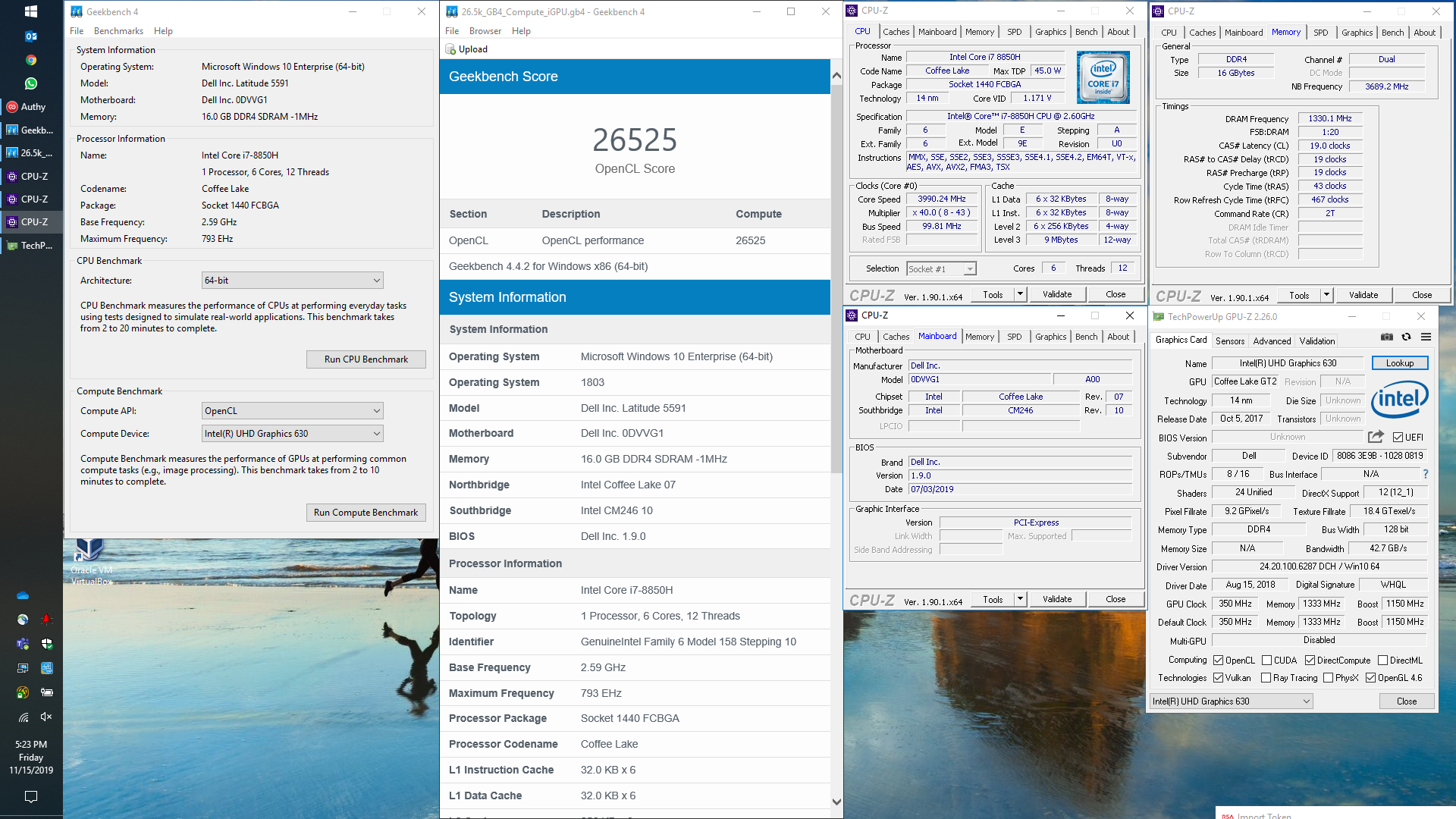Click the Wi-Fi network tray icon
This screenshot has width=1456, height=819.
coord(23,717)
